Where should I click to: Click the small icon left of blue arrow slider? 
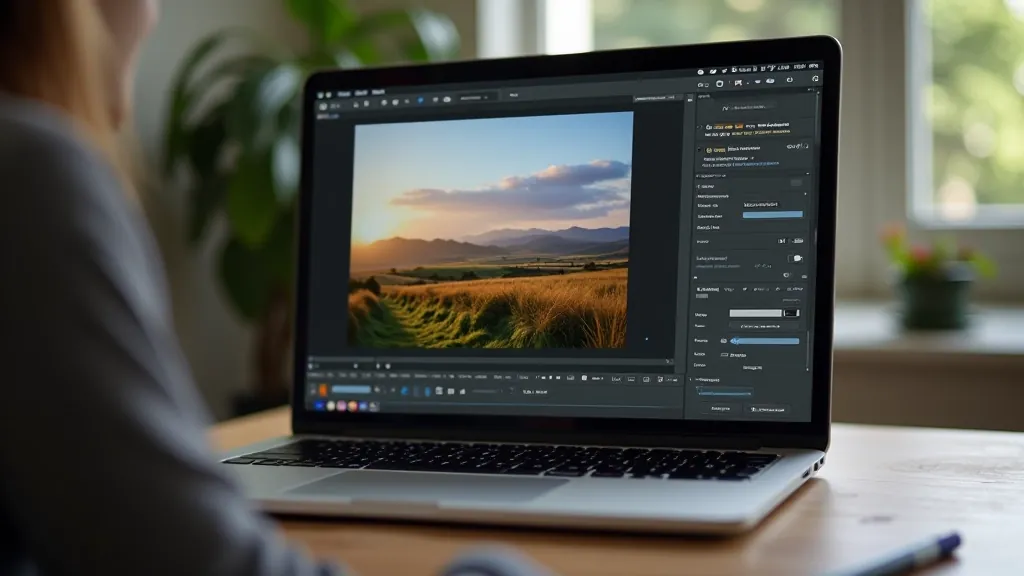pyautogui.click(x=724, y=341)
